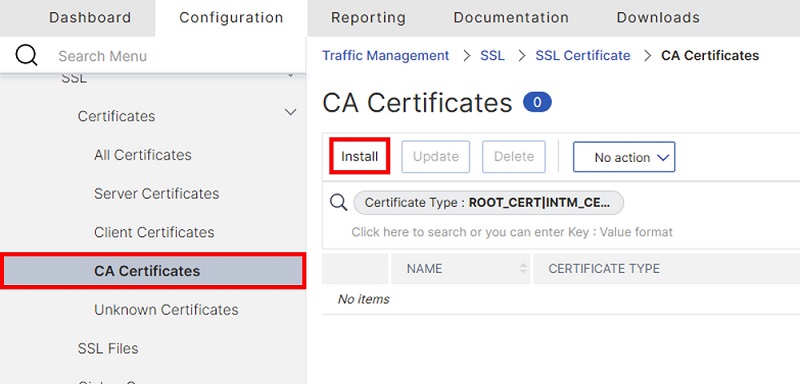The image size is (800, 384).
Task: Open the Reporting tab
Action: coord(368,18)
